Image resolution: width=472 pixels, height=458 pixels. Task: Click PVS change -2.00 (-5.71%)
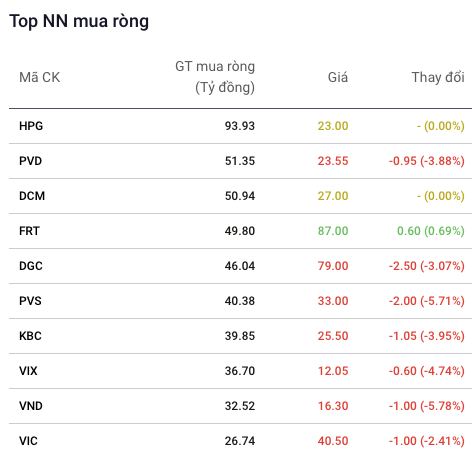[x=427, y=301]
